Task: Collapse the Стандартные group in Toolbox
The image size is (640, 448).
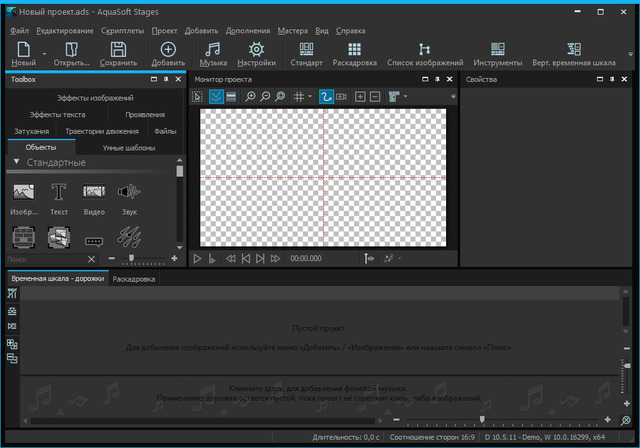Action: (16, 162)
